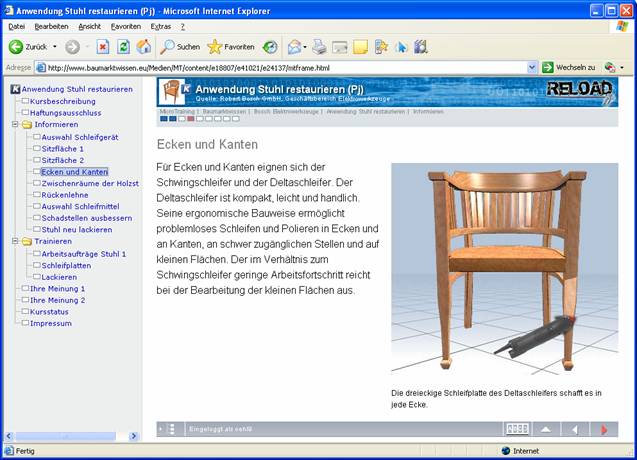
Task: Open the Suchen search pane
Action: [x=180, y=47]
